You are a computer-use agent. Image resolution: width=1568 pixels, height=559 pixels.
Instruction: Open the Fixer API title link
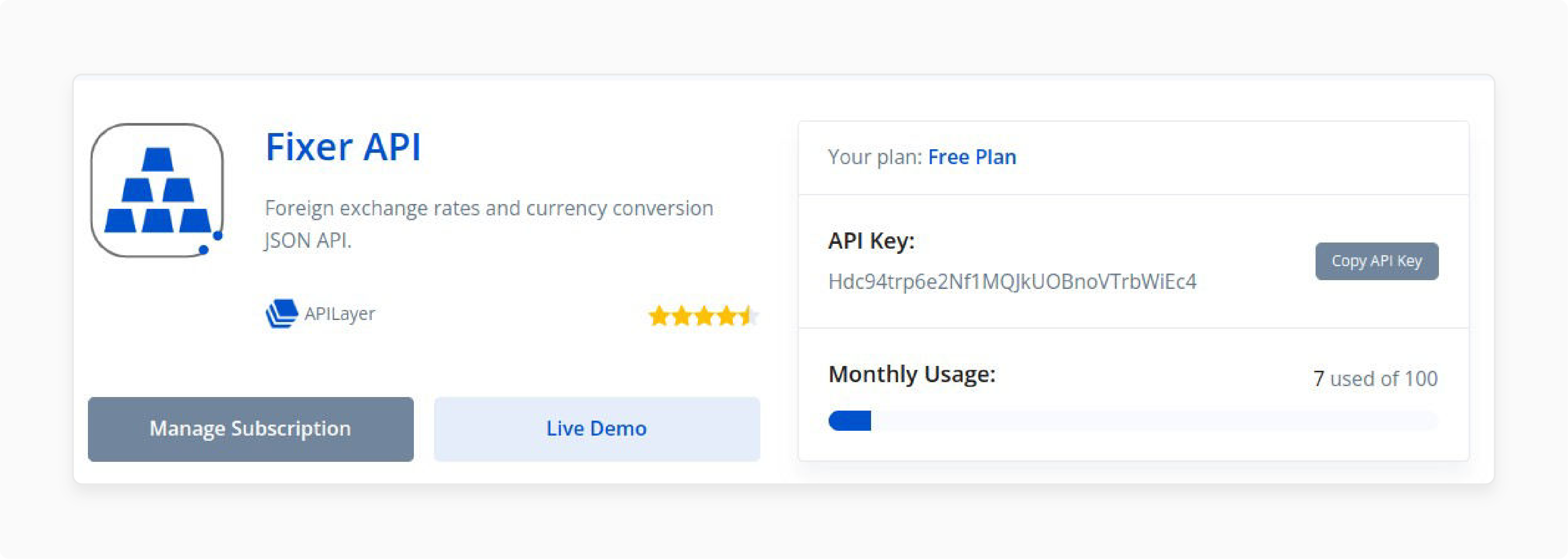pos(343,147)
